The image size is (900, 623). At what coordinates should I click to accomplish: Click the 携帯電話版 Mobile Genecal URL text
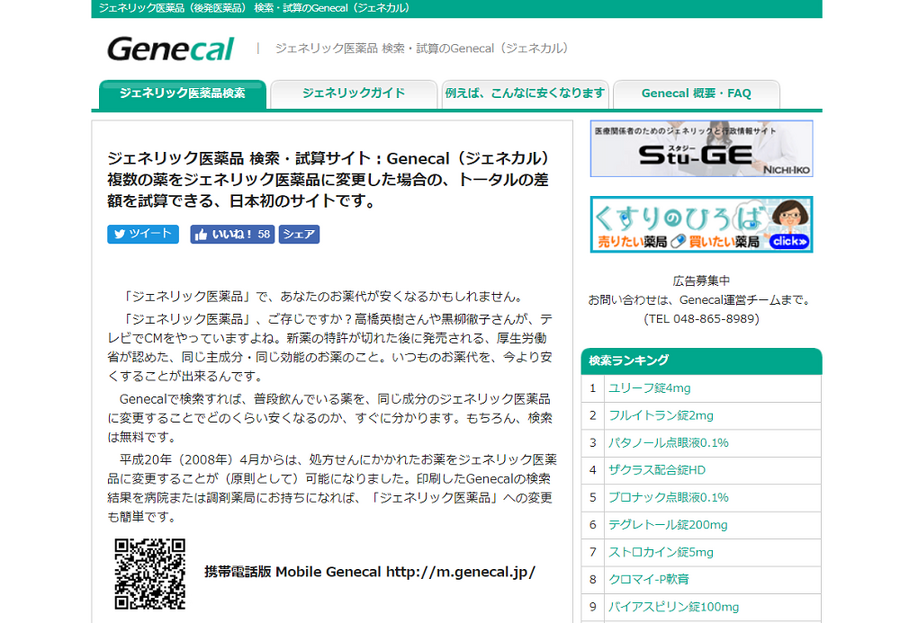370,572
